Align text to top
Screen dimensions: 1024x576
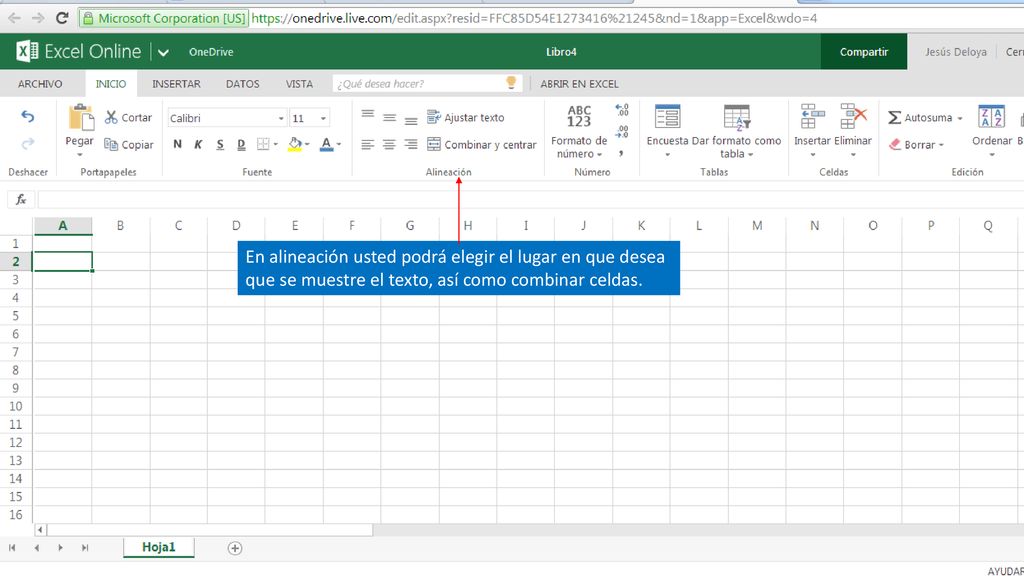coord(368,115)
